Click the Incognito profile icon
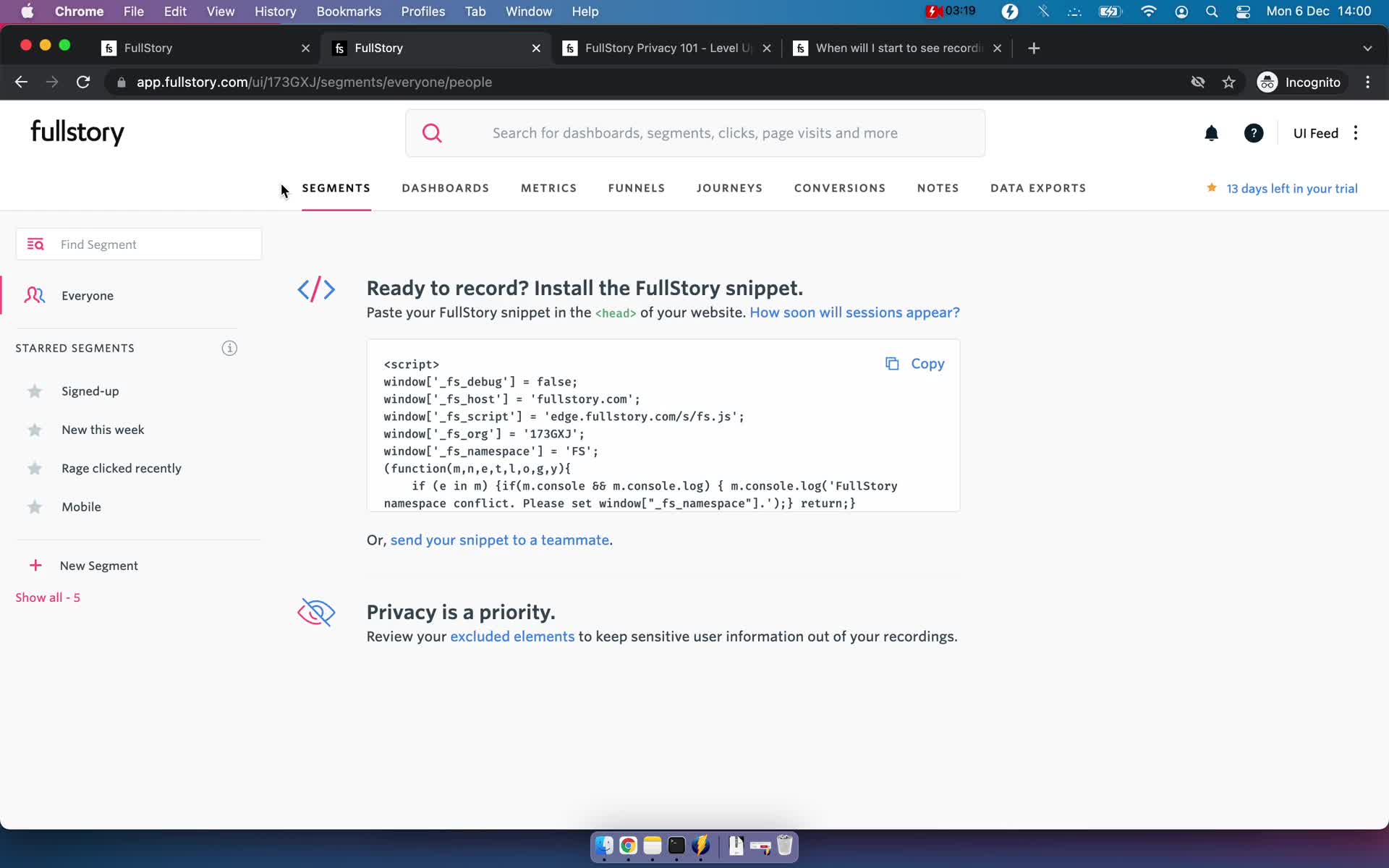The image size is (1389, 868). [1267, 82]
